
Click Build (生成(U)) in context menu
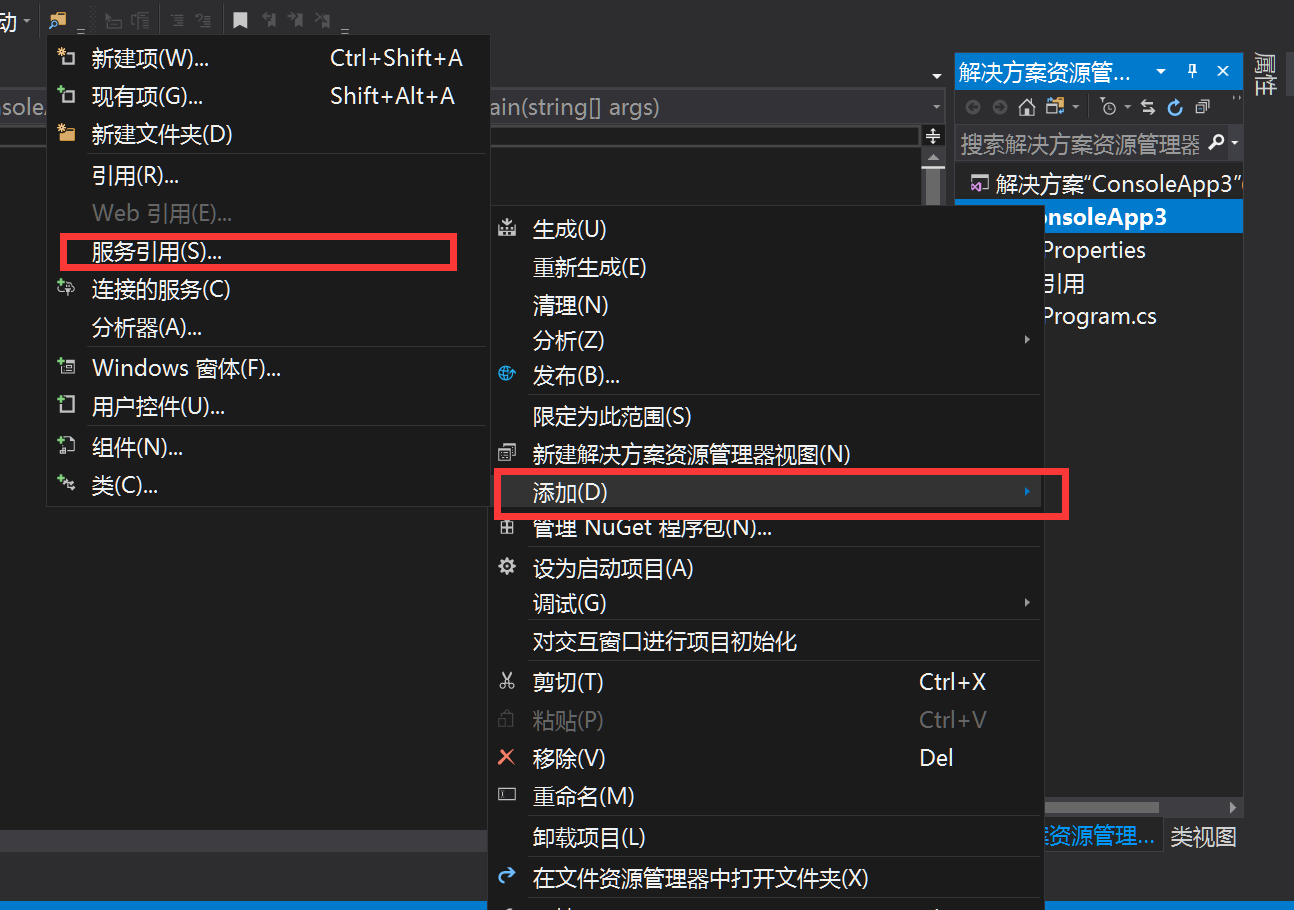click(766, 230)
